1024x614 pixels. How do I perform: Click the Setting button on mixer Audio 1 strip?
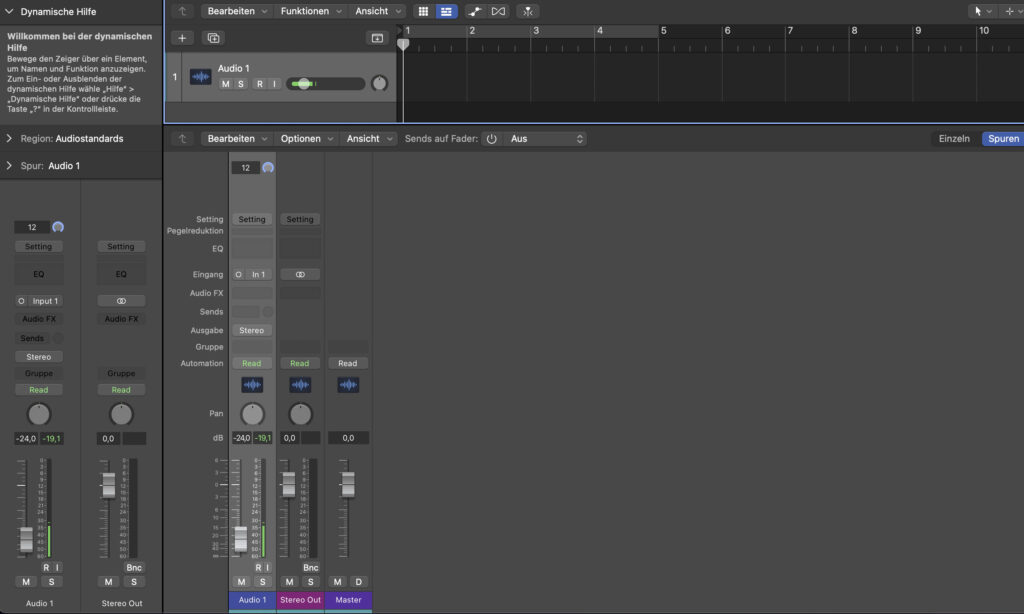[x=252, y=219]
